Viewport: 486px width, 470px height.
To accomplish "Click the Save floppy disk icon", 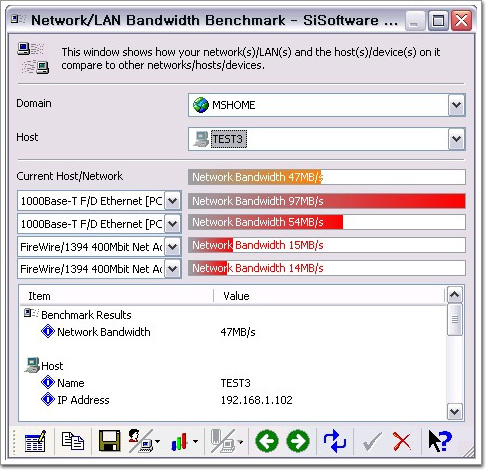I will [110, 441].
